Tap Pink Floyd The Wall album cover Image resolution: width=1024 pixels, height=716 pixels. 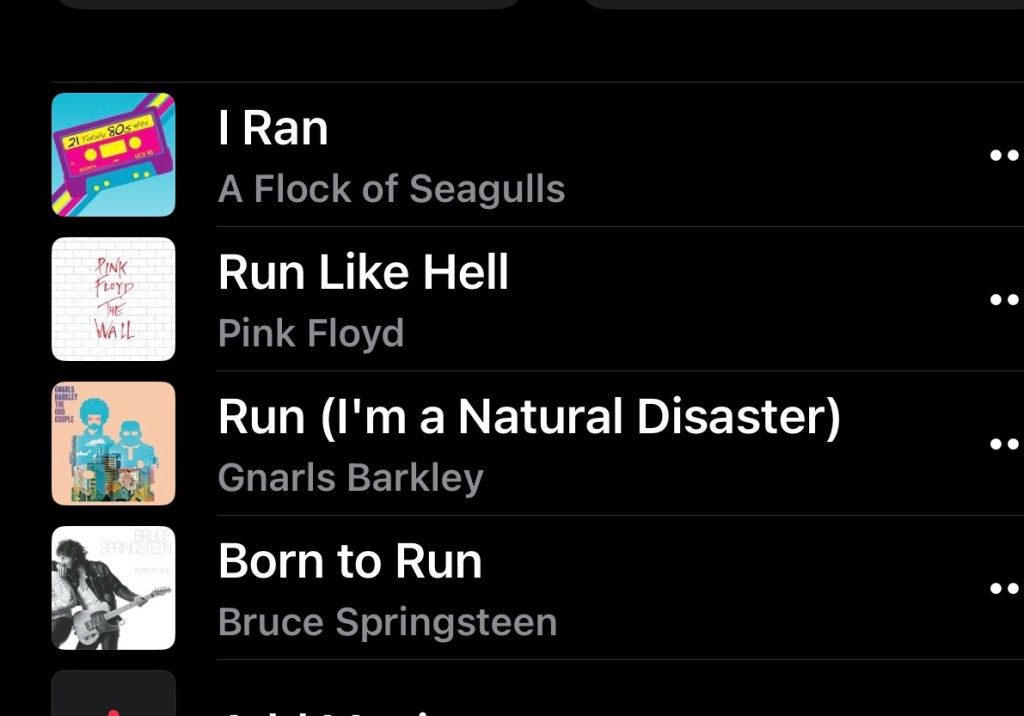click(113, 299)
